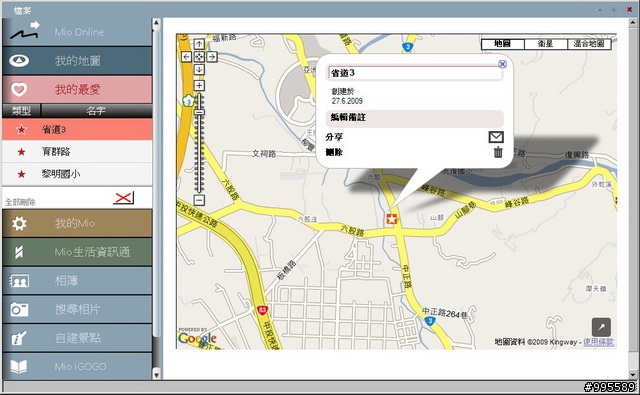Click the 刪除 label in the bubble
The width and height of the screenshot is (640, 395).
(x=334, y=152)
